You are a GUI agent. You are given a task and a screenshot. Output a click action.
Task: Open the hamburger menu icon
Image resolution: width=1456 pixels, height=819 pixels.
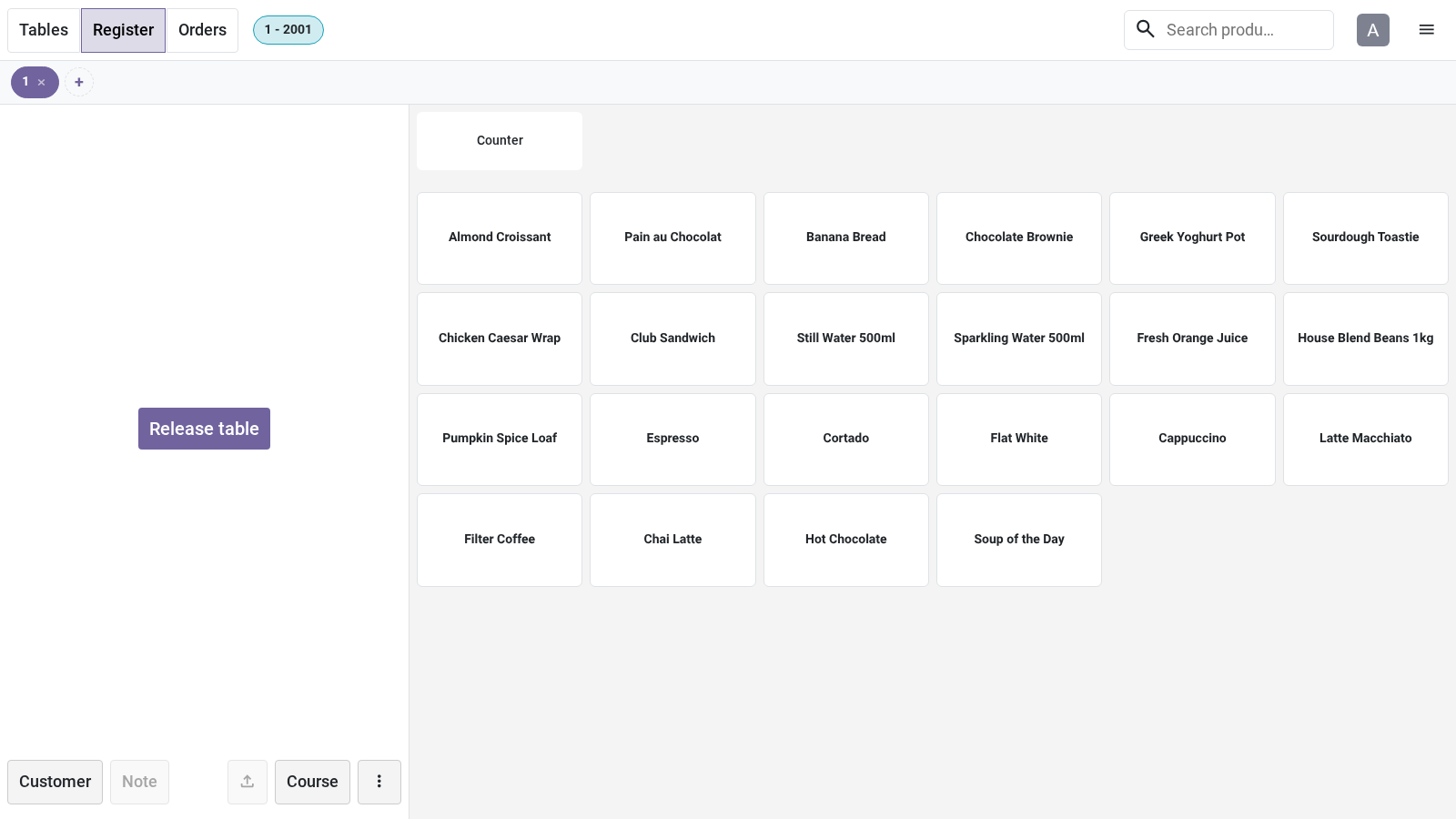[1427, 30]
